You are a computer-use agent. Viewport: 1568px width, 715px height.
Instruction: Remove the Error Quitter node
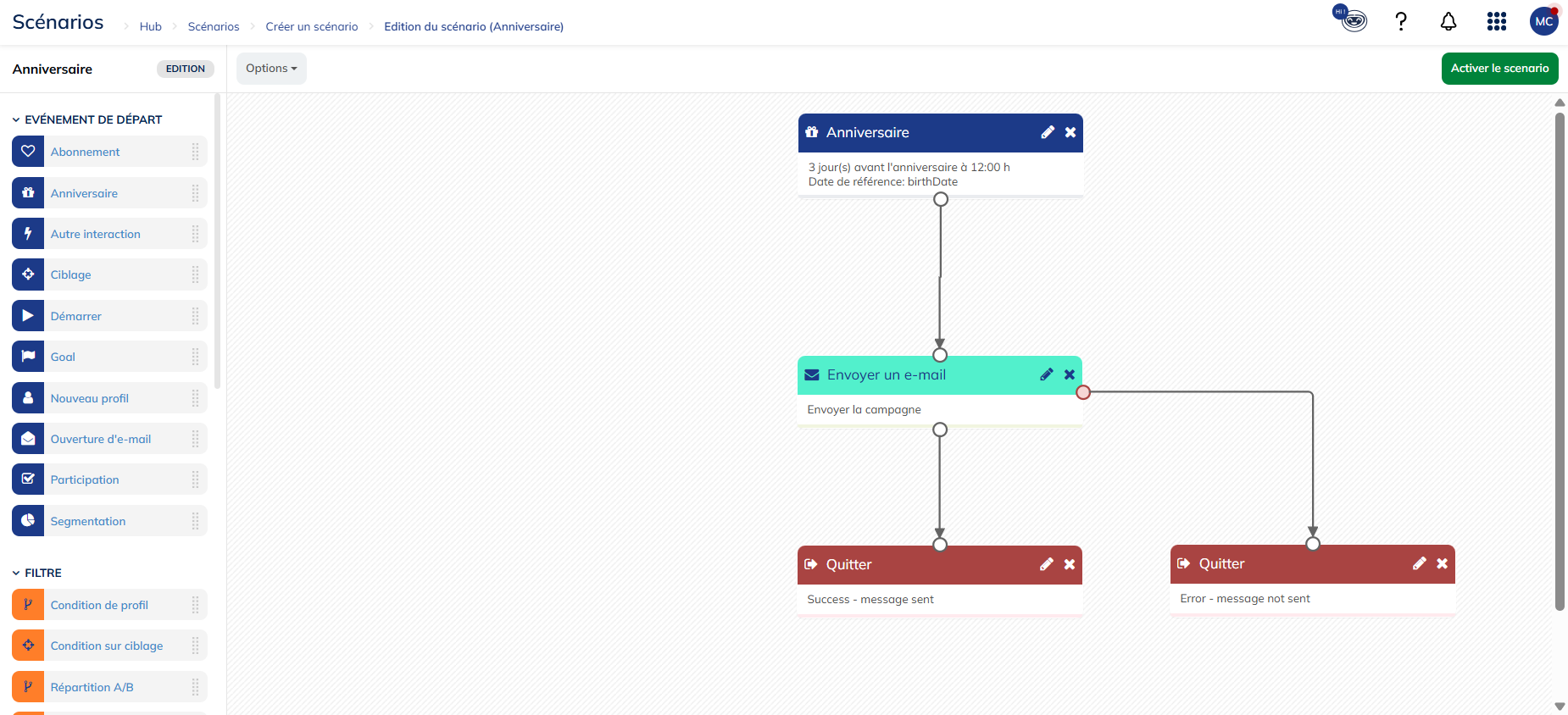coord(1442,563)
